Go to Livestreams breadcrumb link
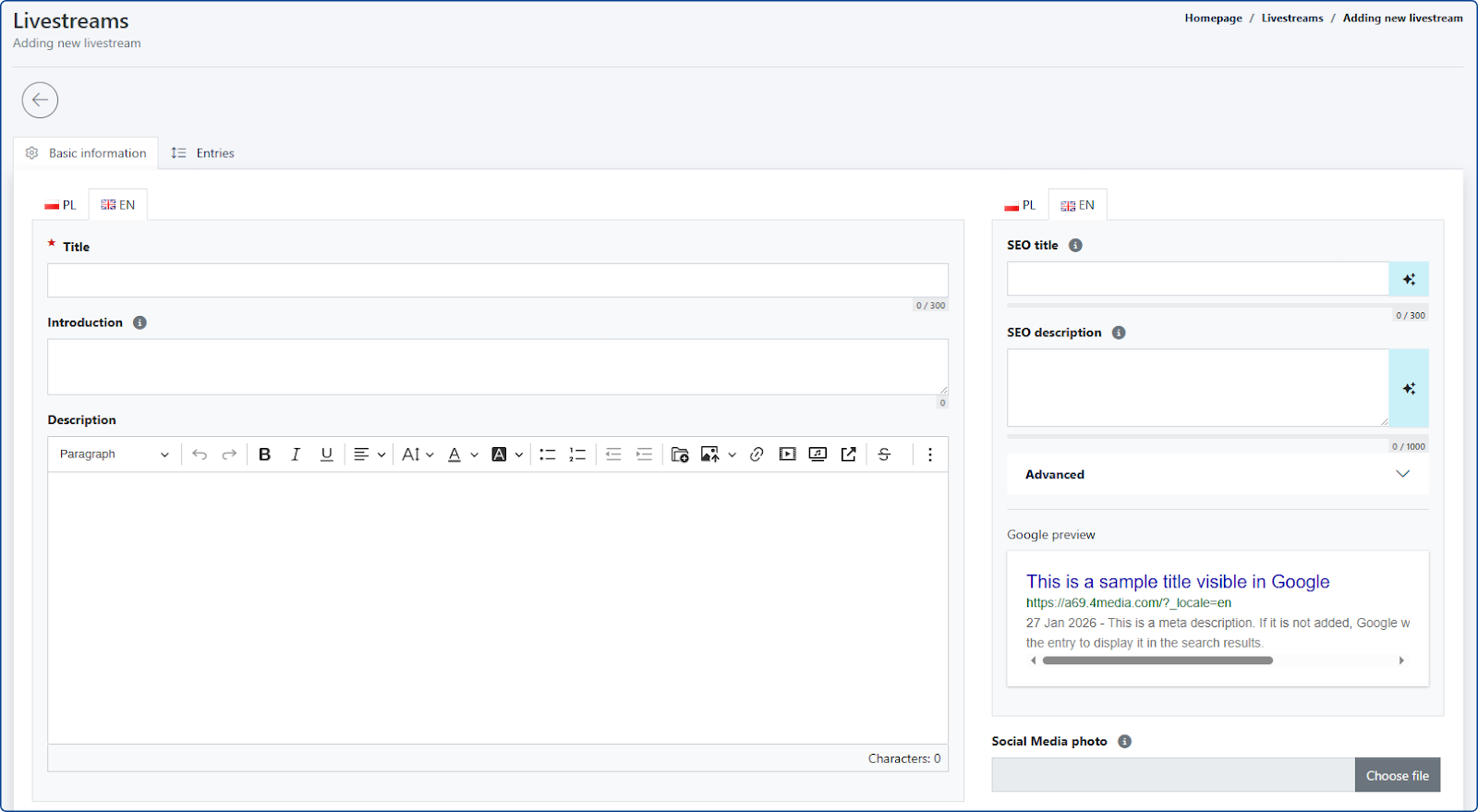The height and width of the screenshot is (812, 1478). [x=1291, y=18]
